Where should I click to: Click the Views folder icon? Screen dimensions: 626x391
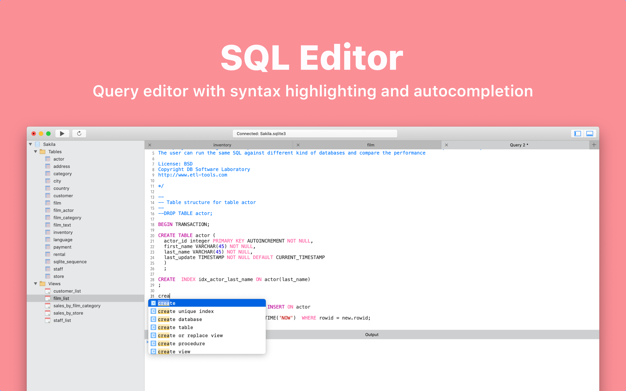[42, 284]
